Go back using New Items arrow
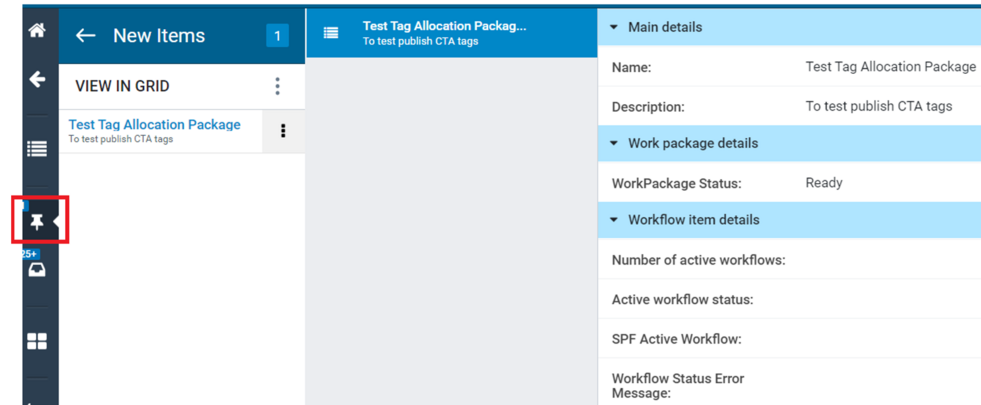This screenshot has width=981, height=405. click(x=86, y=36)
